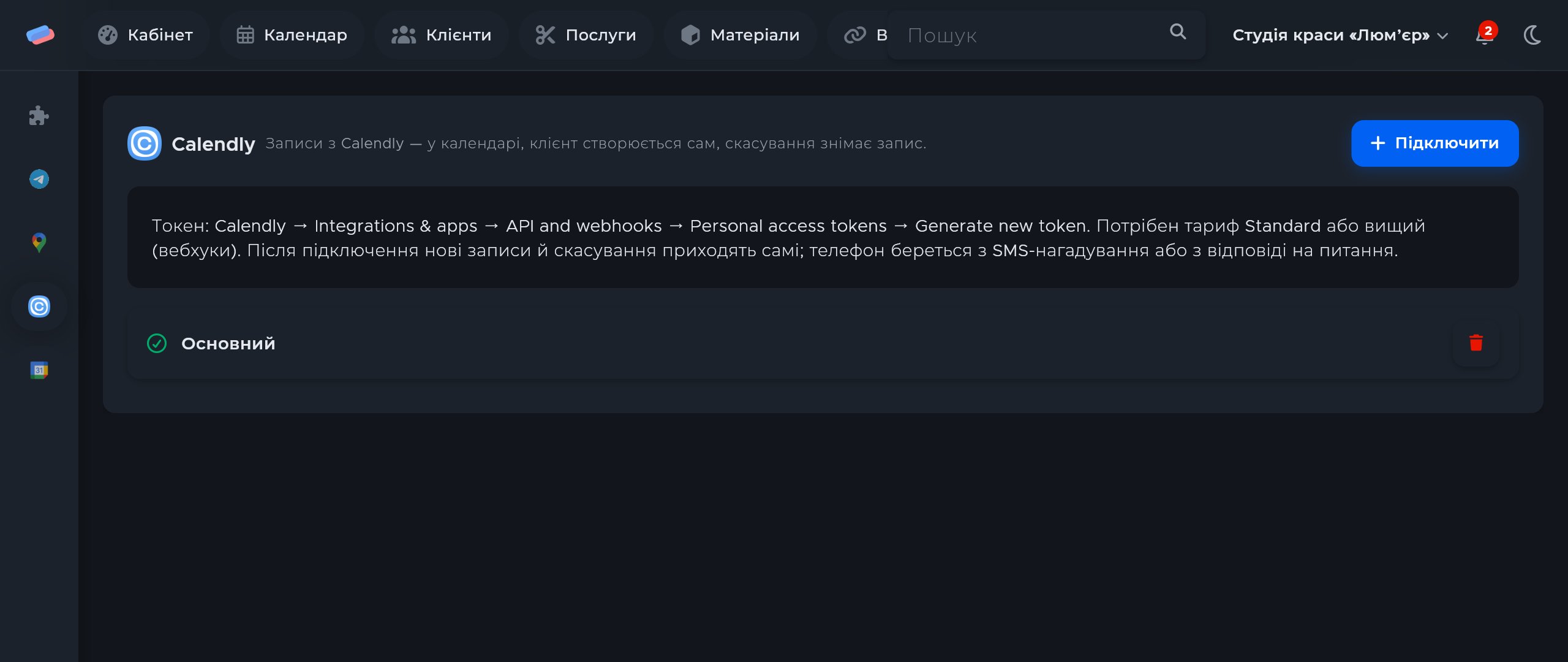The height and width of the screenshot is (662, 1568).
Task: Open the Клієнти section
Action: click(441, 35)
